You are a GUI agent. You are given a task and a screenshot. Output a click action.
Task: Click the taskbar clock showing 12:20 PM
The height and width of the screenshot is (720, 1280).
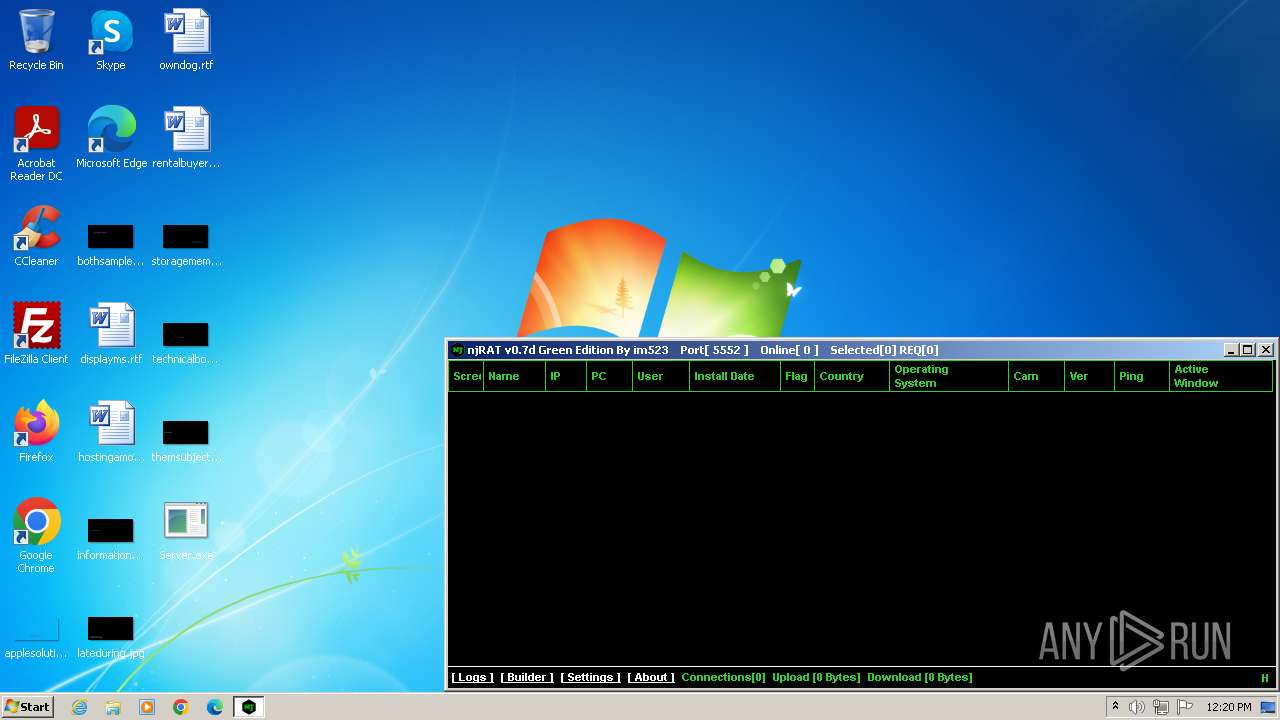pos(1229,707)
